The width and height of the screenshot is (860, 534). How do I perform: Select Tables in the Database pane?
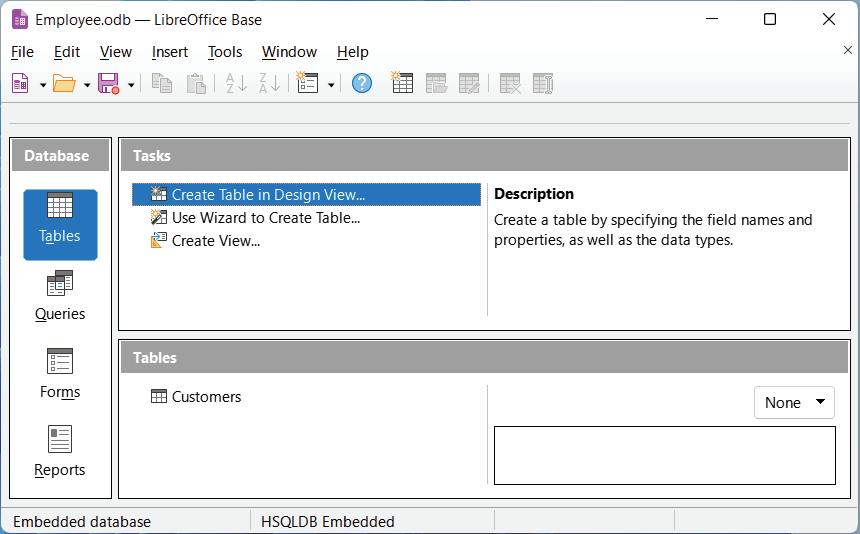click(x=60, y=225)
